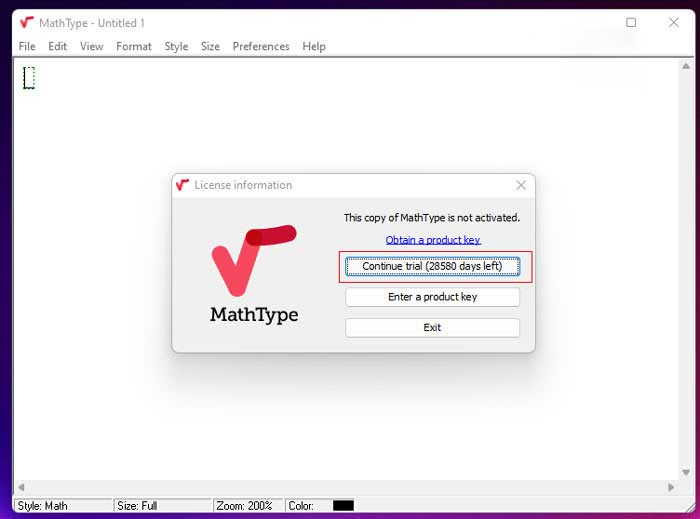Follow the Obtain a product key link

[433, 240]
